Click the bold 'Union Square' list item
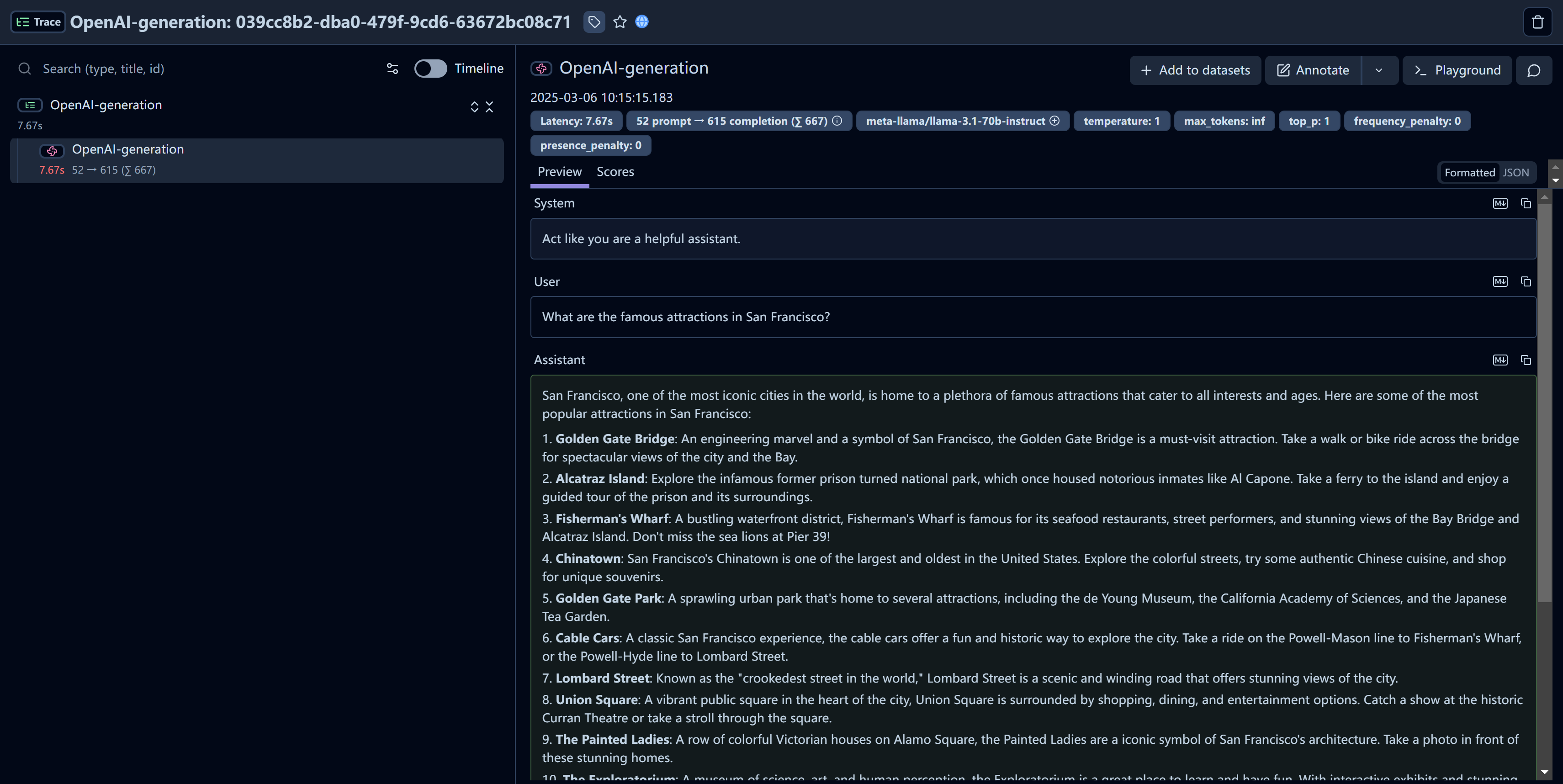 [596, 699]
